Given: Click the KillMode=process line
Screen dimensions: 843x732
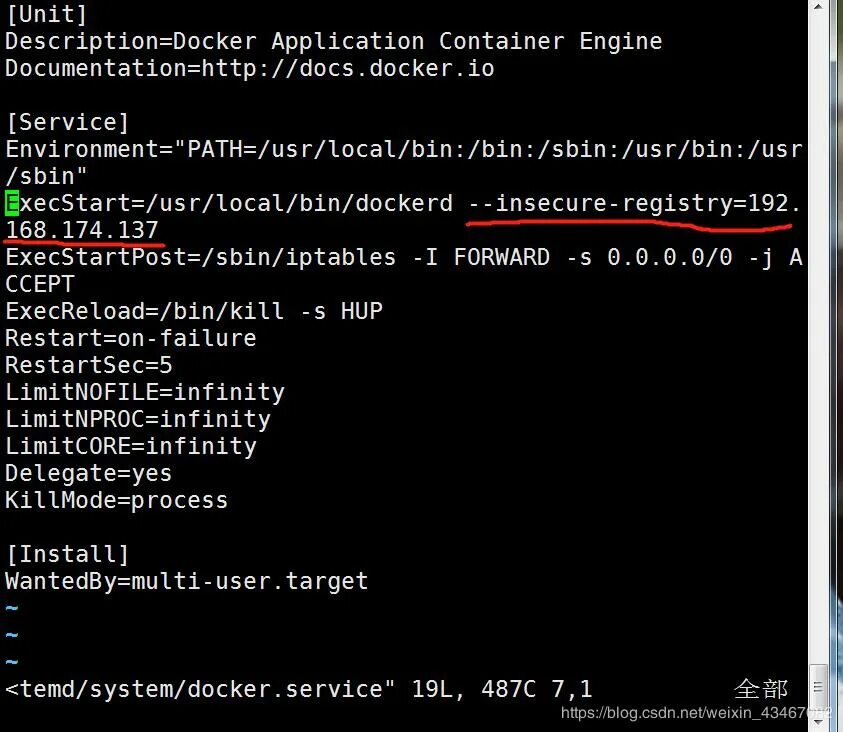Looking at the screenshot, I should point(116,500).
